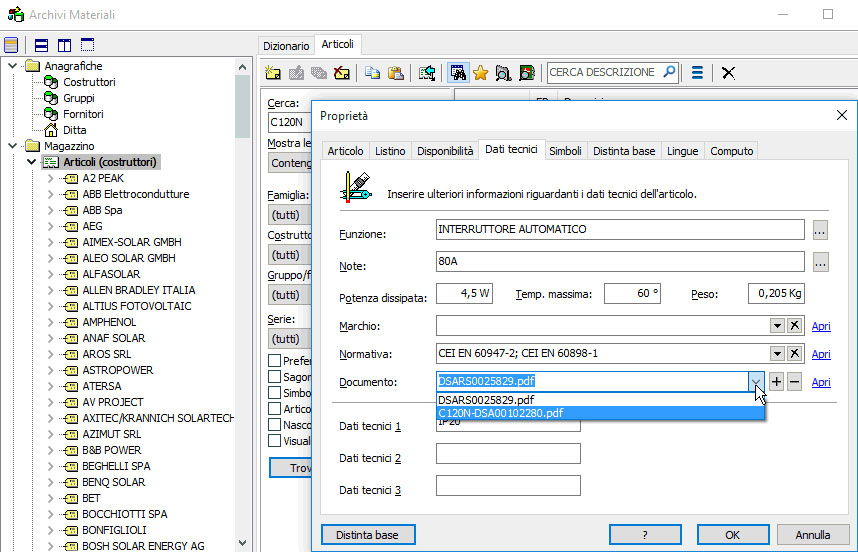The width and height of the screenshot is (858, 552).
Task: Expand the A2 PEAK tree node
Action: [x=50, y=178]
